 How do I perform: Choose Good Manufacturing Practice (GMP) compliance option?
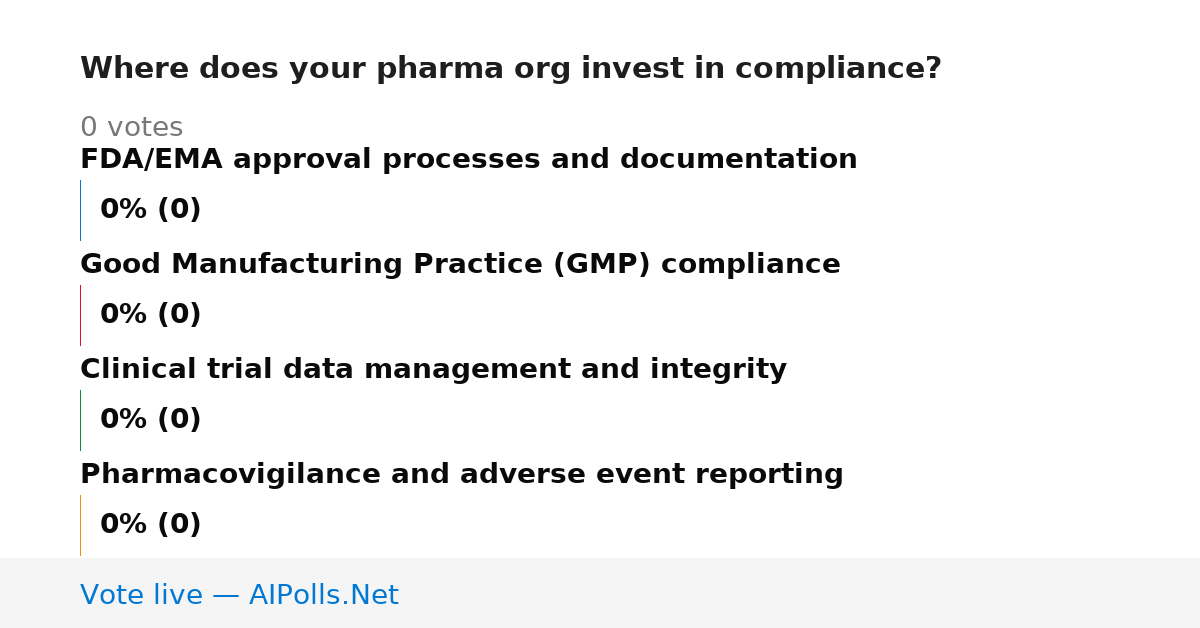460,265
